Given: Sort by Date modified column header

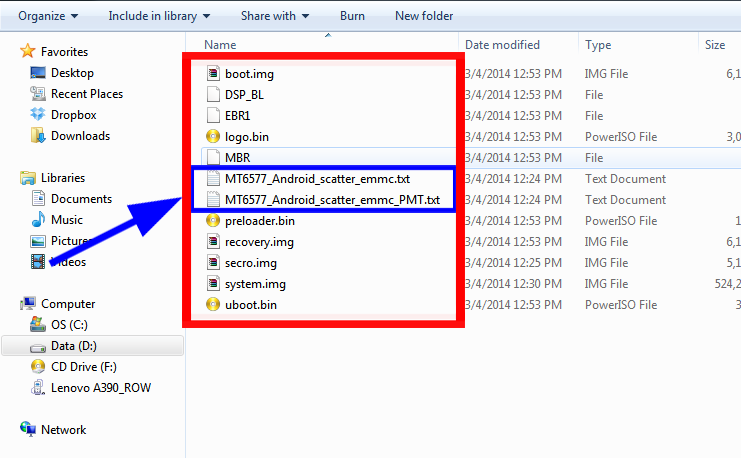Looking at the screenshot, I should pos(502,45).
